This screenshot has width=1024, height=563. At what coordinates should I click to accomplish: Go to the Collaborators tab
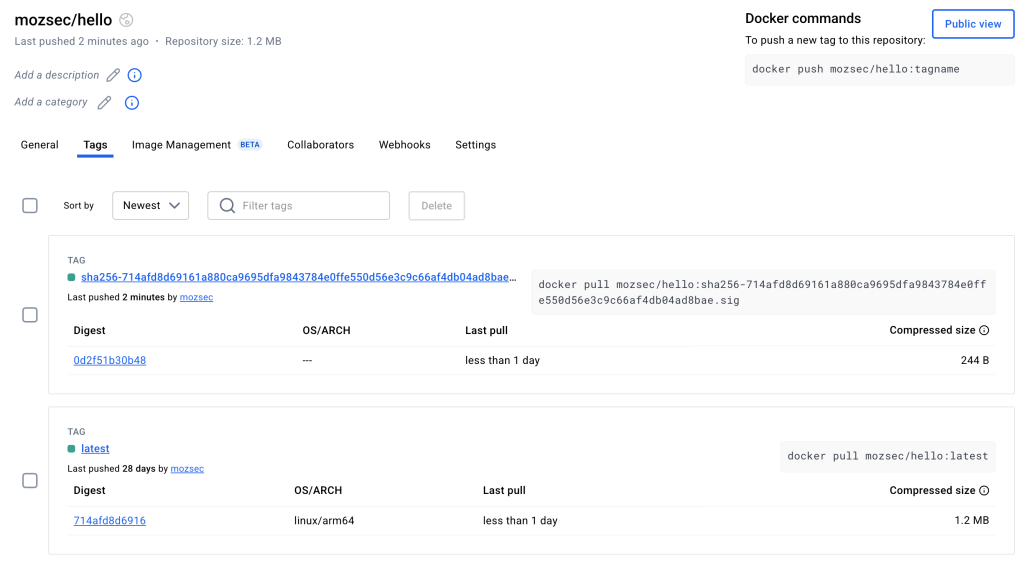(320, 145)
